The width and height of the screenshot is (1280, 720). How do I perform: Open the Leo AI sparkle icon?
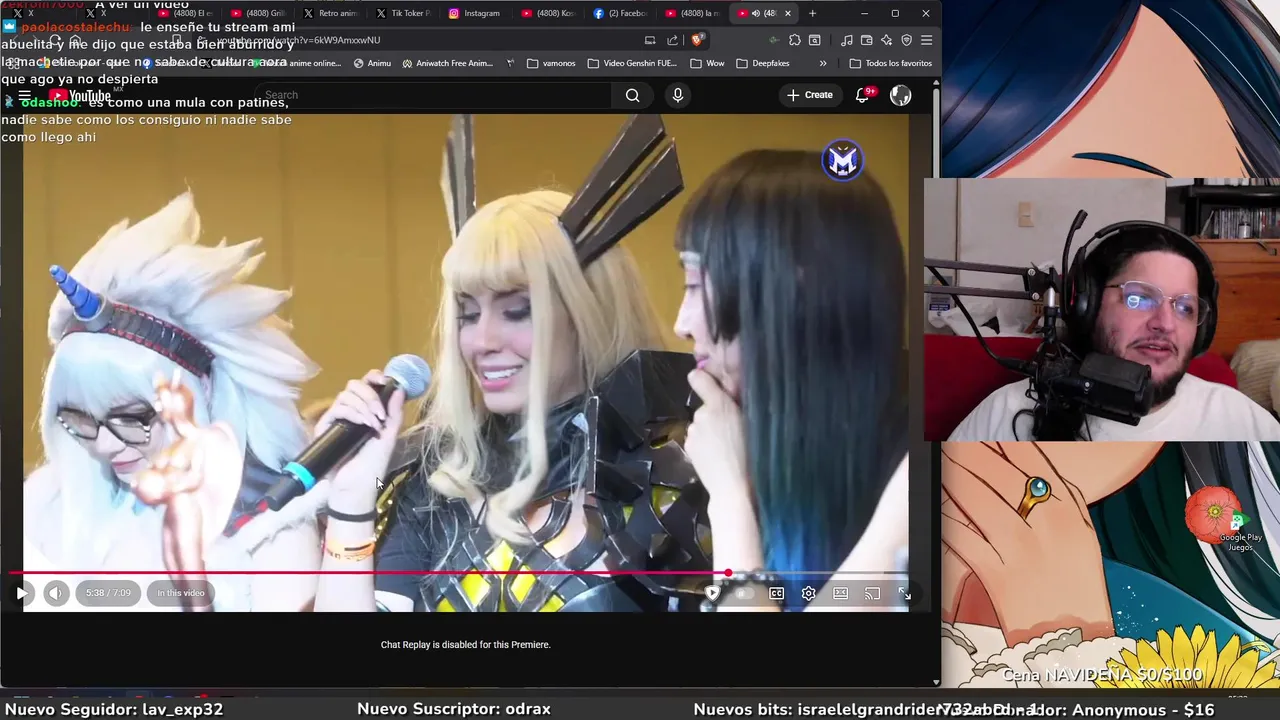[886, 40]
